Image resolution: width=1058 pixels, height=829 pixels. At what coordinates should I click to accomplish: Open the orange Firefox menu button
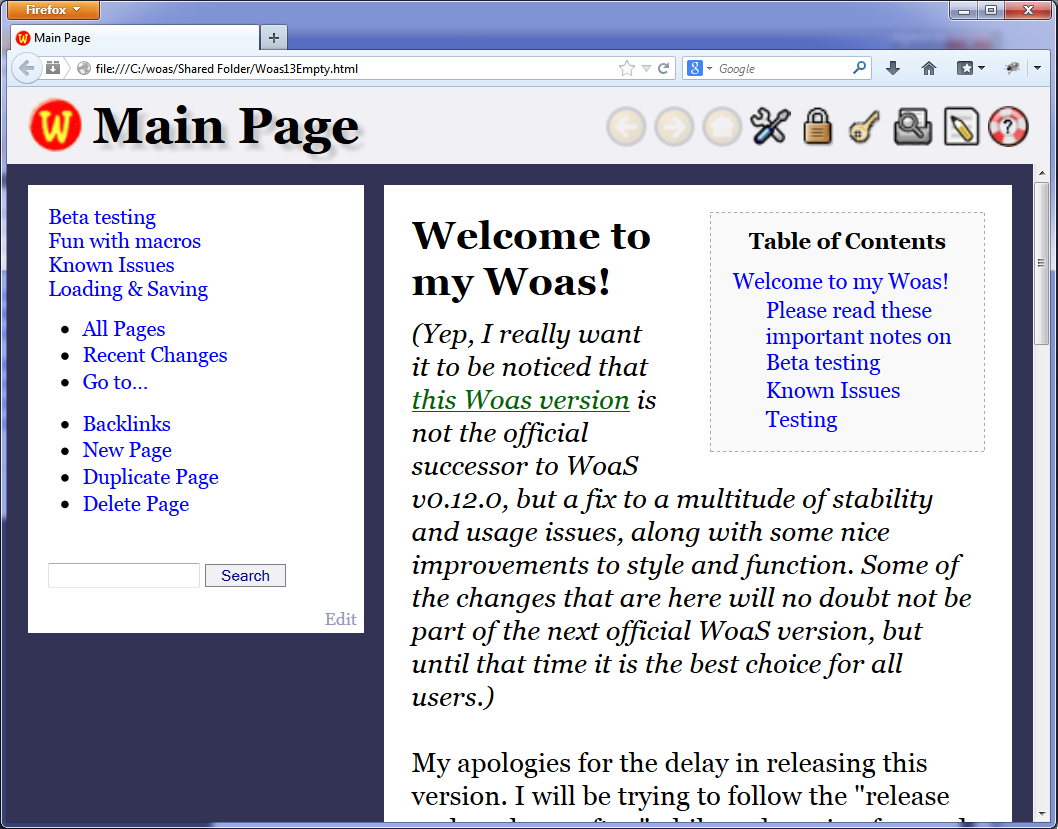pyautogui.click(x=52, y=10)
